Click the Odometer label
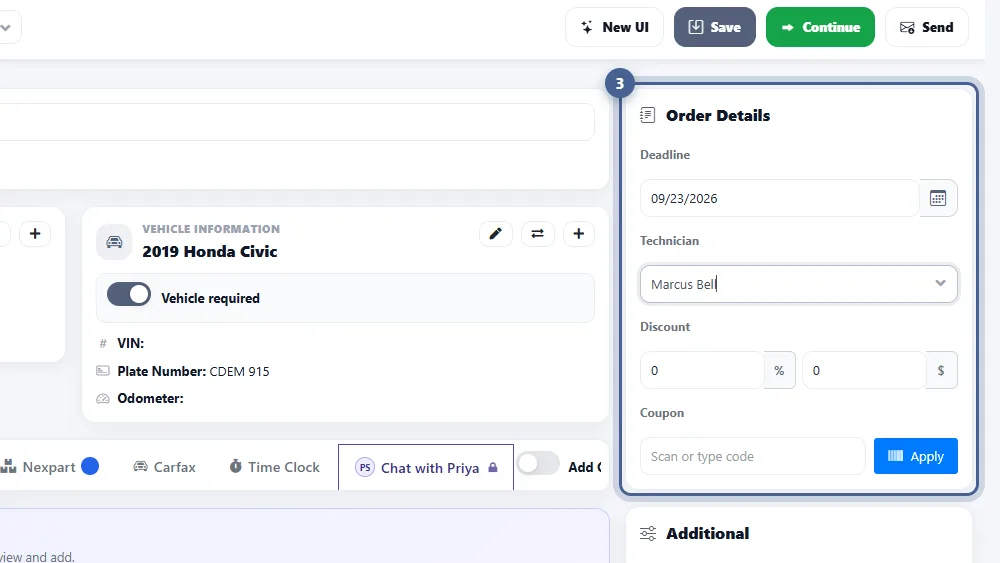 coord(151,398)
